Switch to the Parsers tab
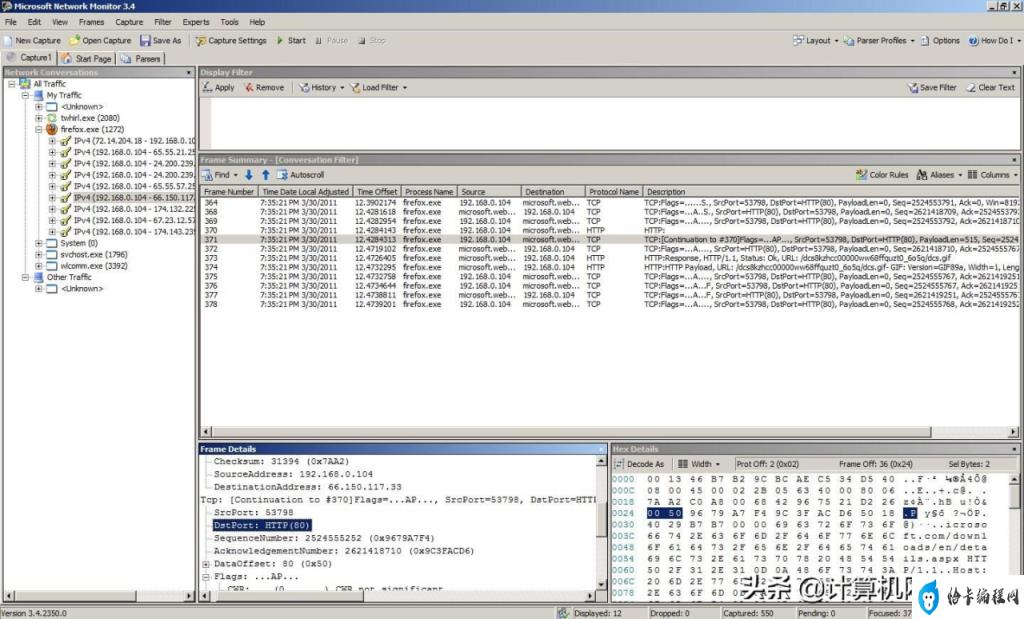 click(140, 59)
